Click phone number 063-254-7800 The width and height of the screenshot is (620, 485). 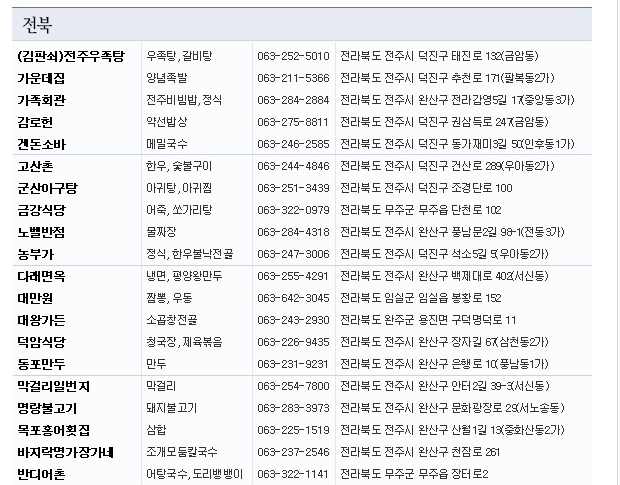tap(293, 386)
